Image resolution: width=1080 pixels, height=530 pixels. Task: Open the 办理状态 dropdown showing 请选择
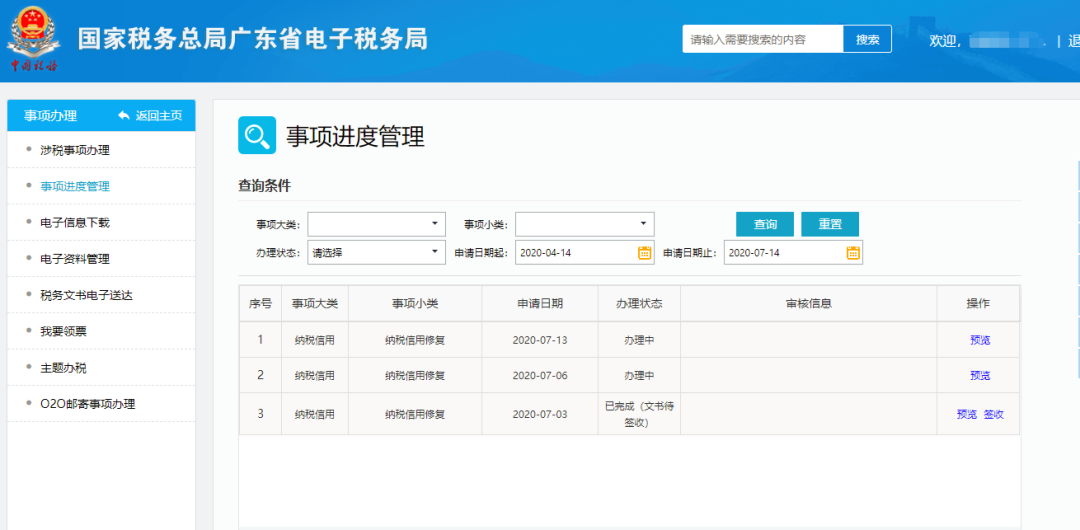coord(377,252)
